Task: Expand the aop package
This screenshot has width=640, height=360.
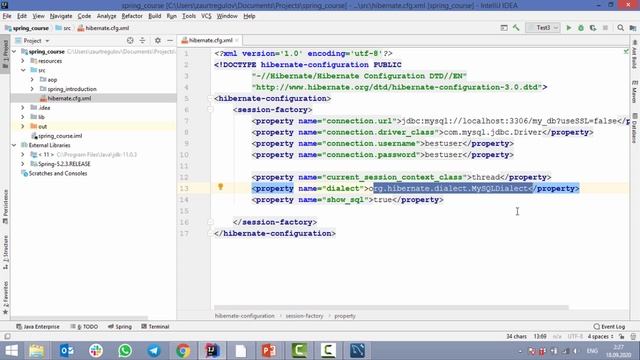Action: (x=32, y=80)
